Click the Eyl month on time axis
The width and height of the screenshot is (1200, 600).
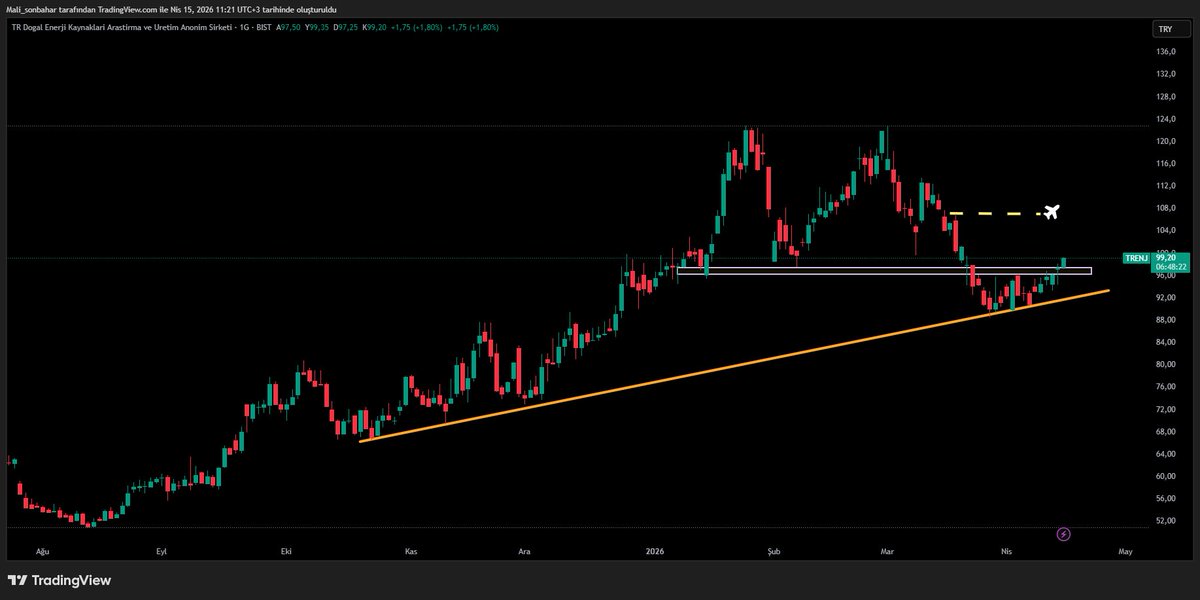[161, 550]
